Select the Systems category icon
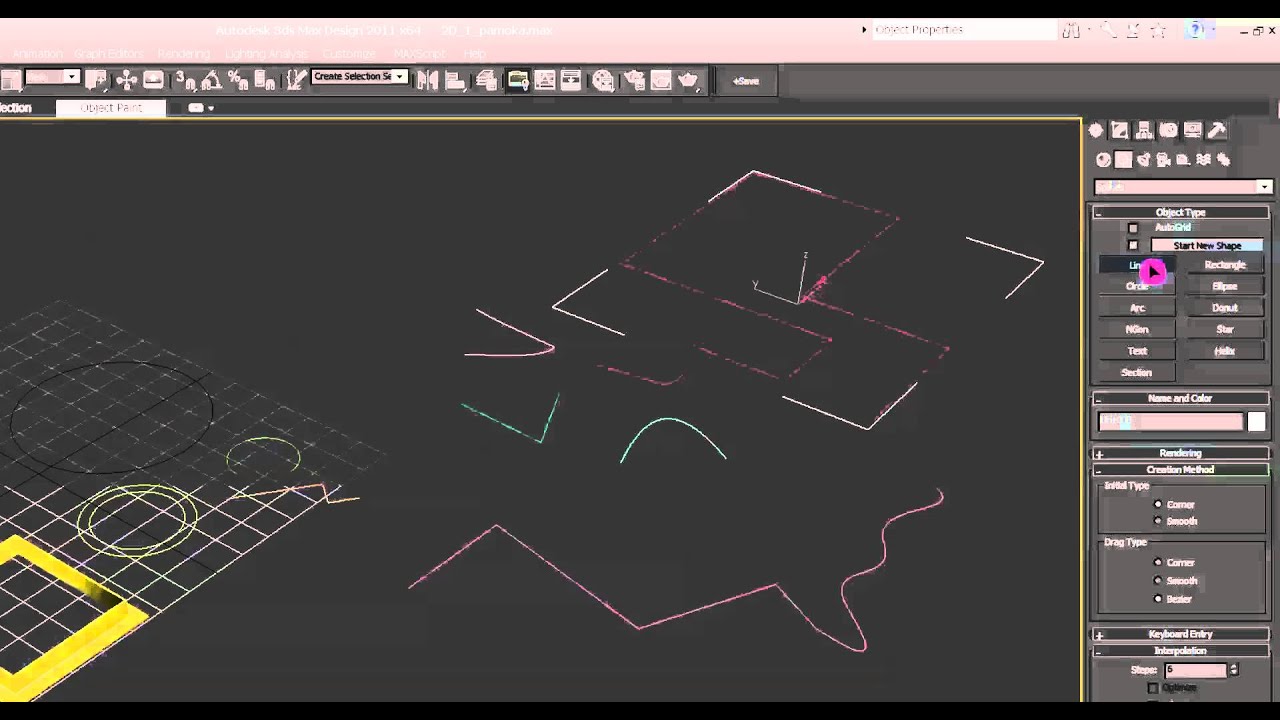 (x=1223, y=160)
